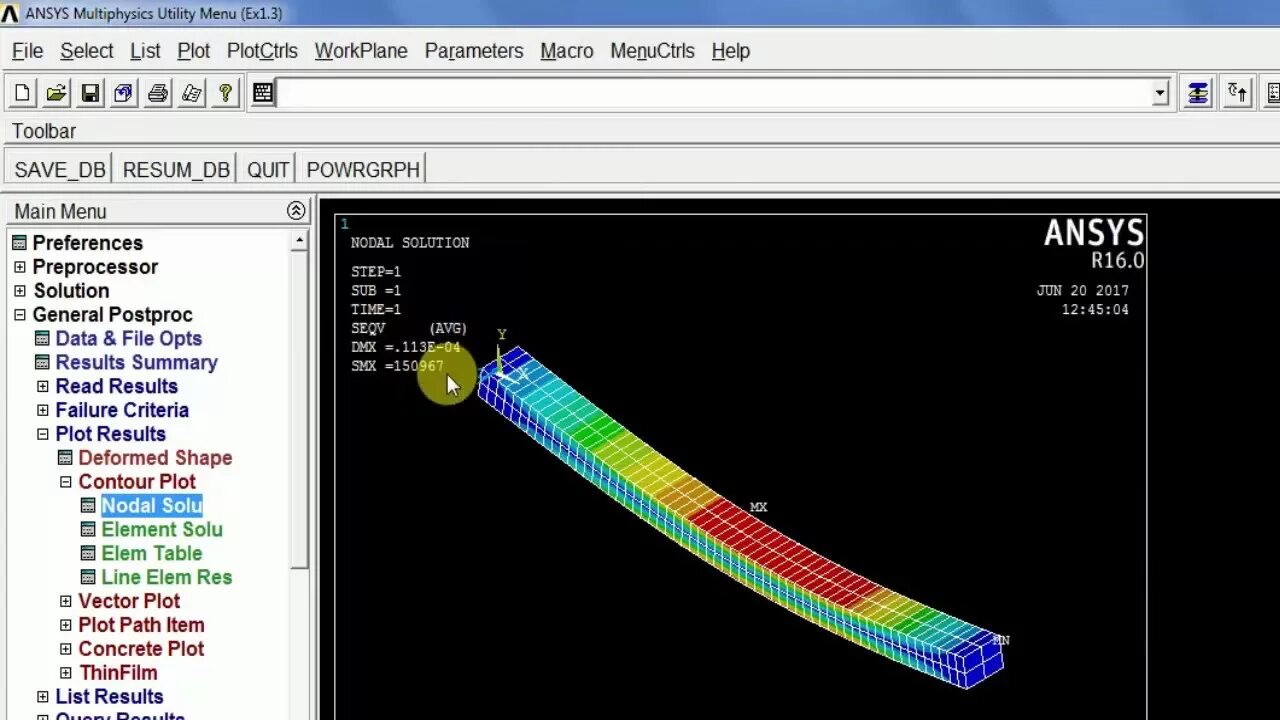1280x720 pixels.
Task: Expand the Plot Path Item node
Action: [65, 626]
